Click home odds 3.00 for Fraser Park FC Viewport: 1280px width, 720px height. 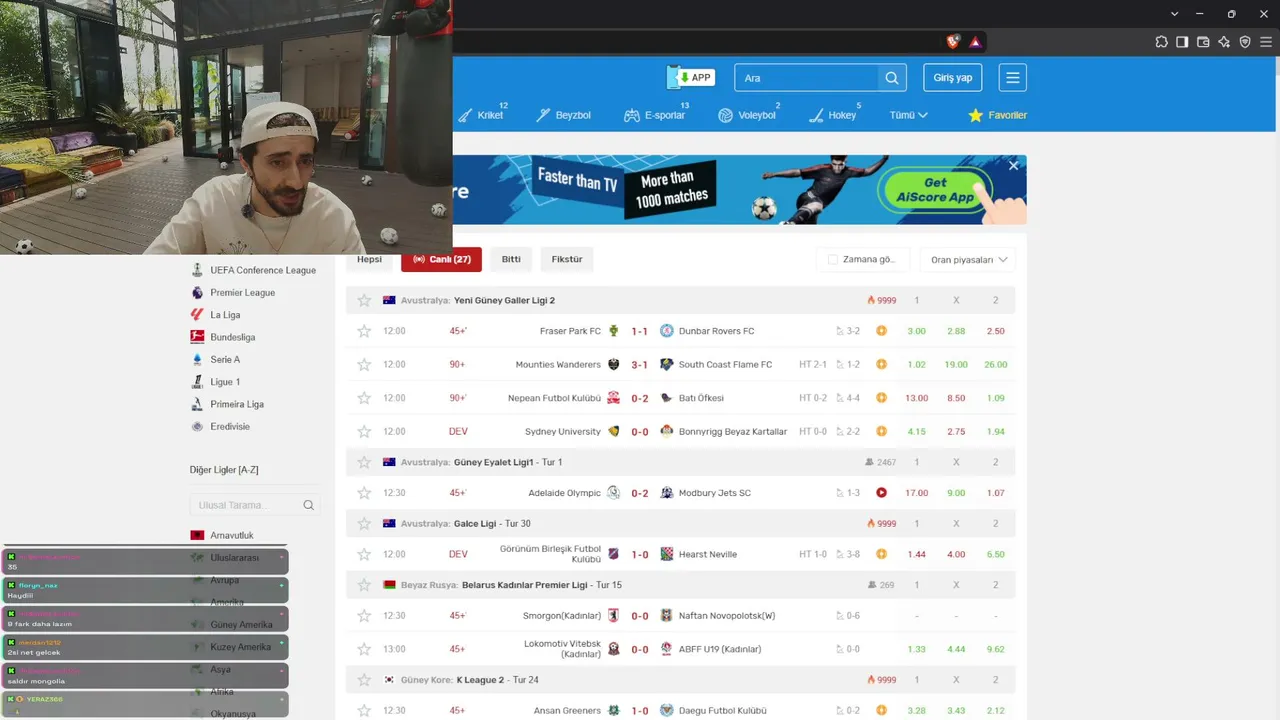916,331
